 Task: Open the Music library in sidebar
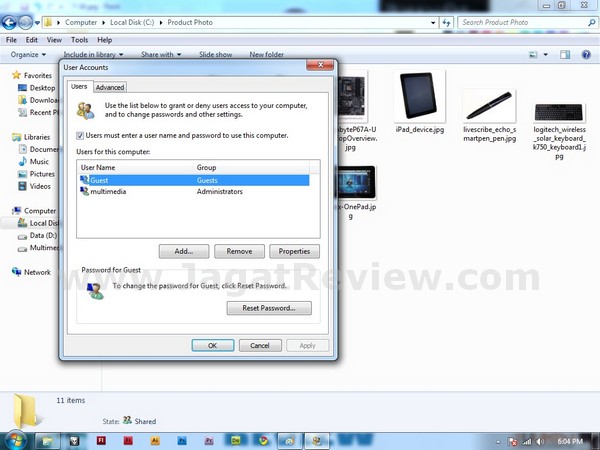click(x=38, y=161)
